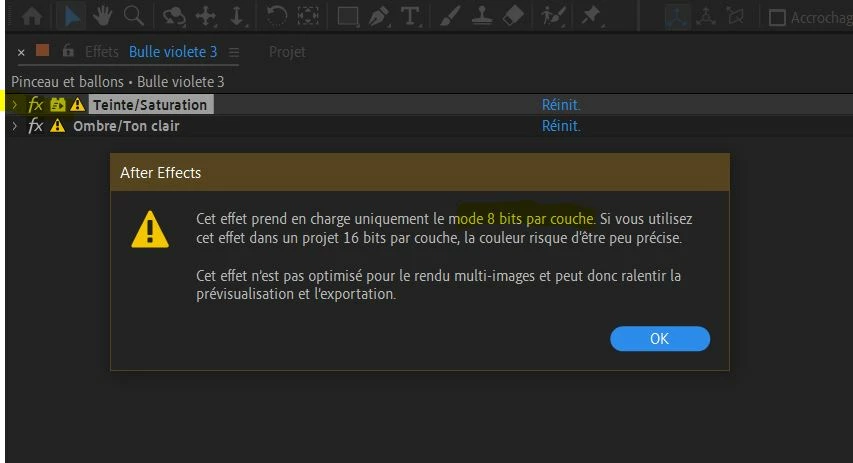Click OK in the After Effects dialog
Screen dimensions: 853x463
660,338
